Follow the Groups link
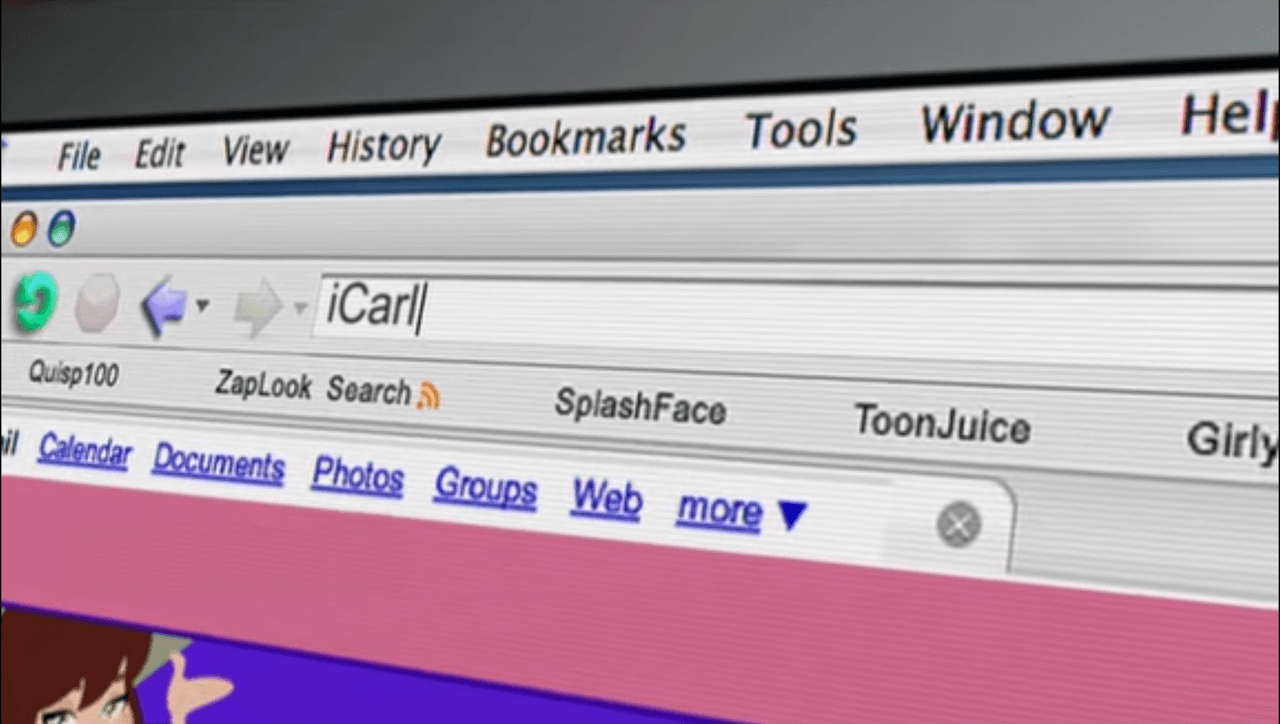The image size is (1280, 724). coord(486,487)
